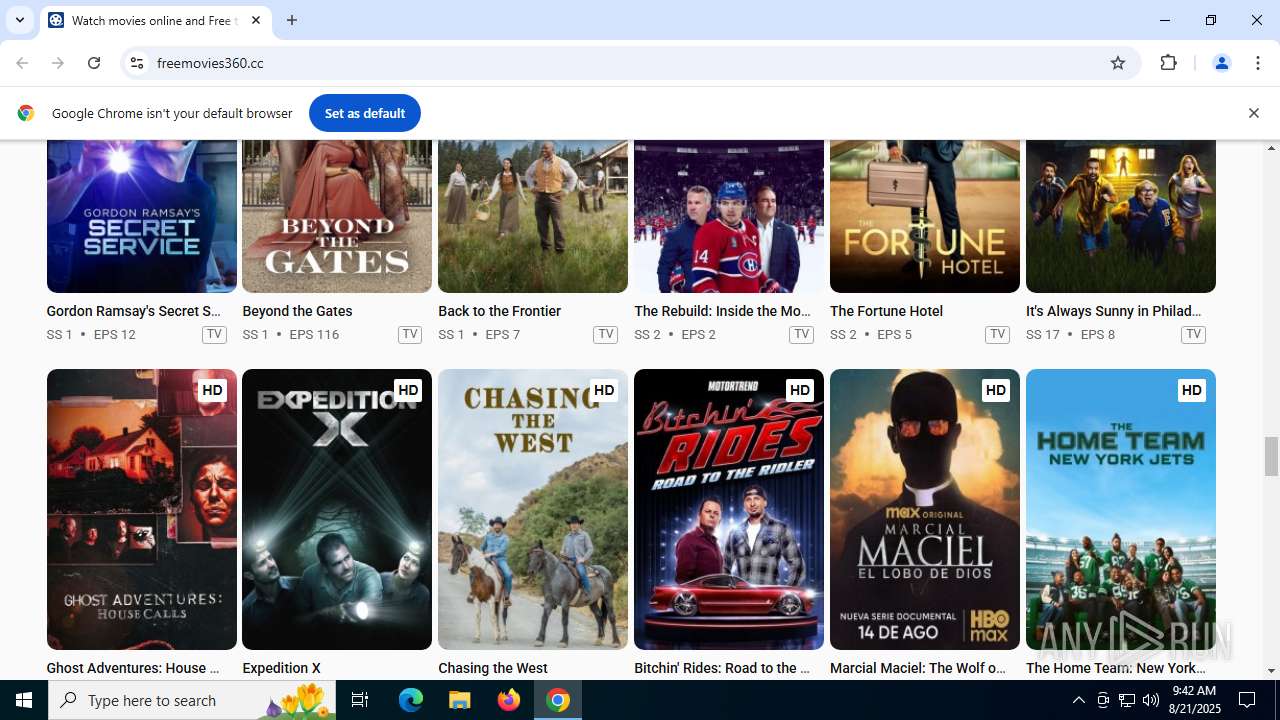Open the Back to the Frontier poster
1280x720 pixels.
[x=533, y=216]
